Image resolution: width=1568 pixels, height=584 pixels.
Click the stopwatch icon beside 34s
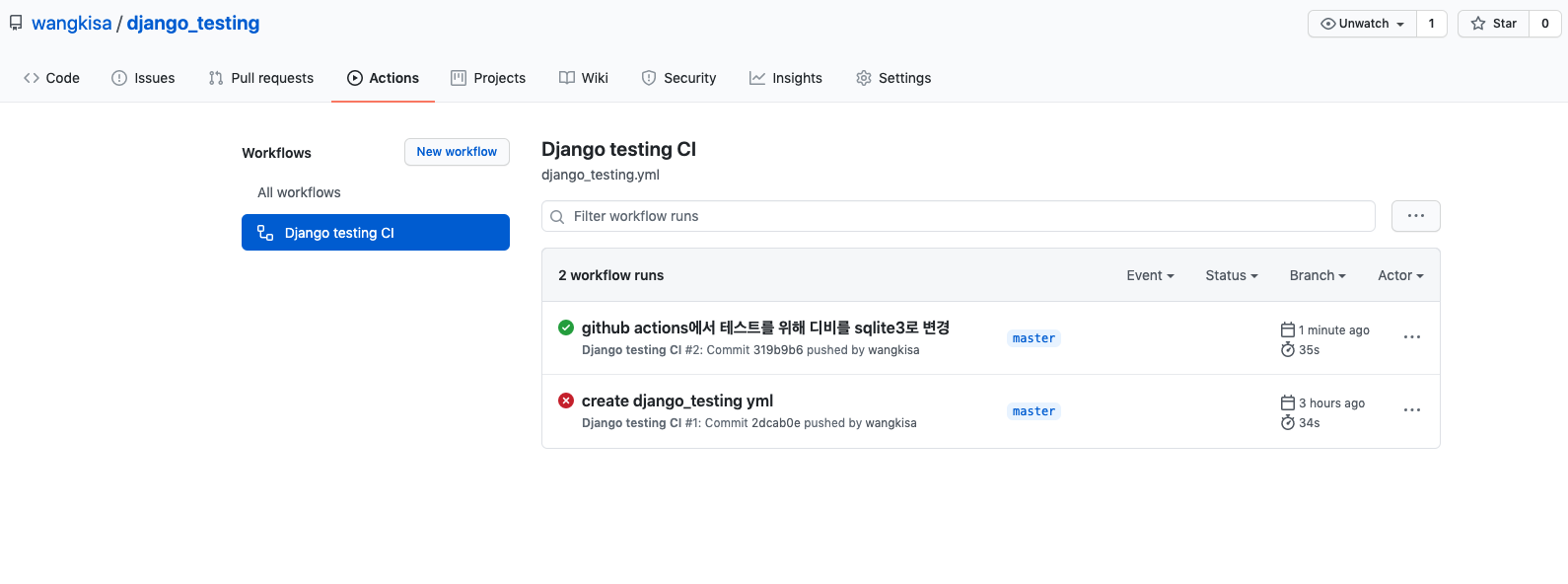[1288, 422]
